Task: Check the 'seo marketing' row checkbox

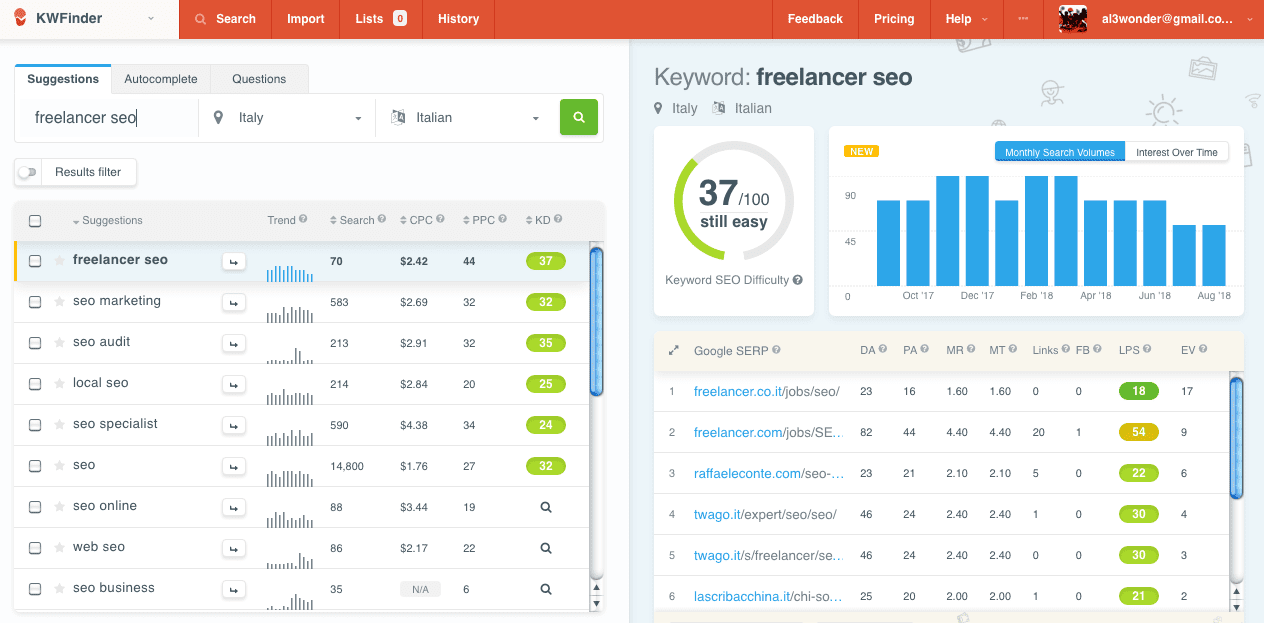Action: (x=35, y=302)
